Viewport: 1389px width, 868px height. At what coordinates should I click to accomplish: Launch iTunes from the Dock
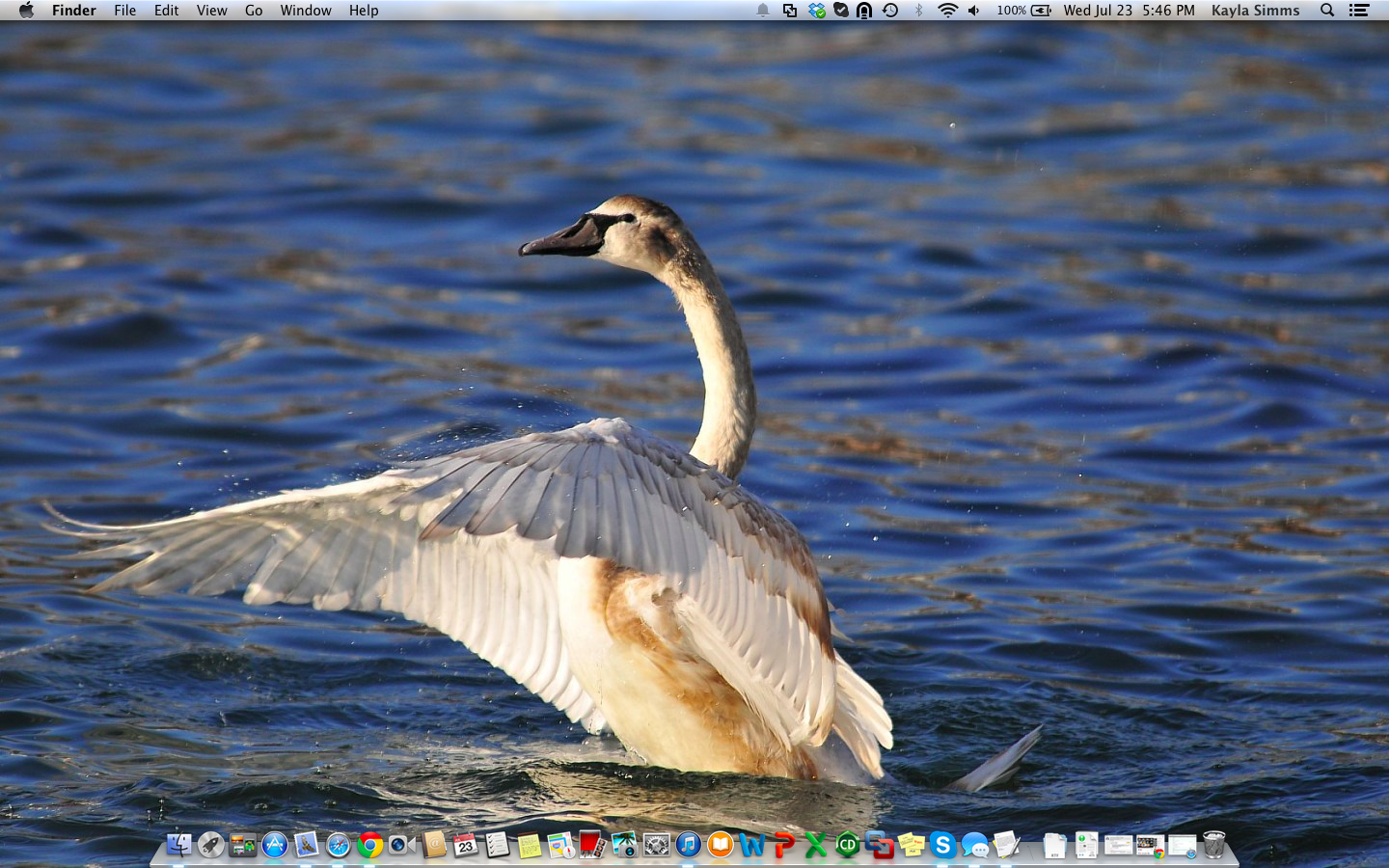point(688,846)
